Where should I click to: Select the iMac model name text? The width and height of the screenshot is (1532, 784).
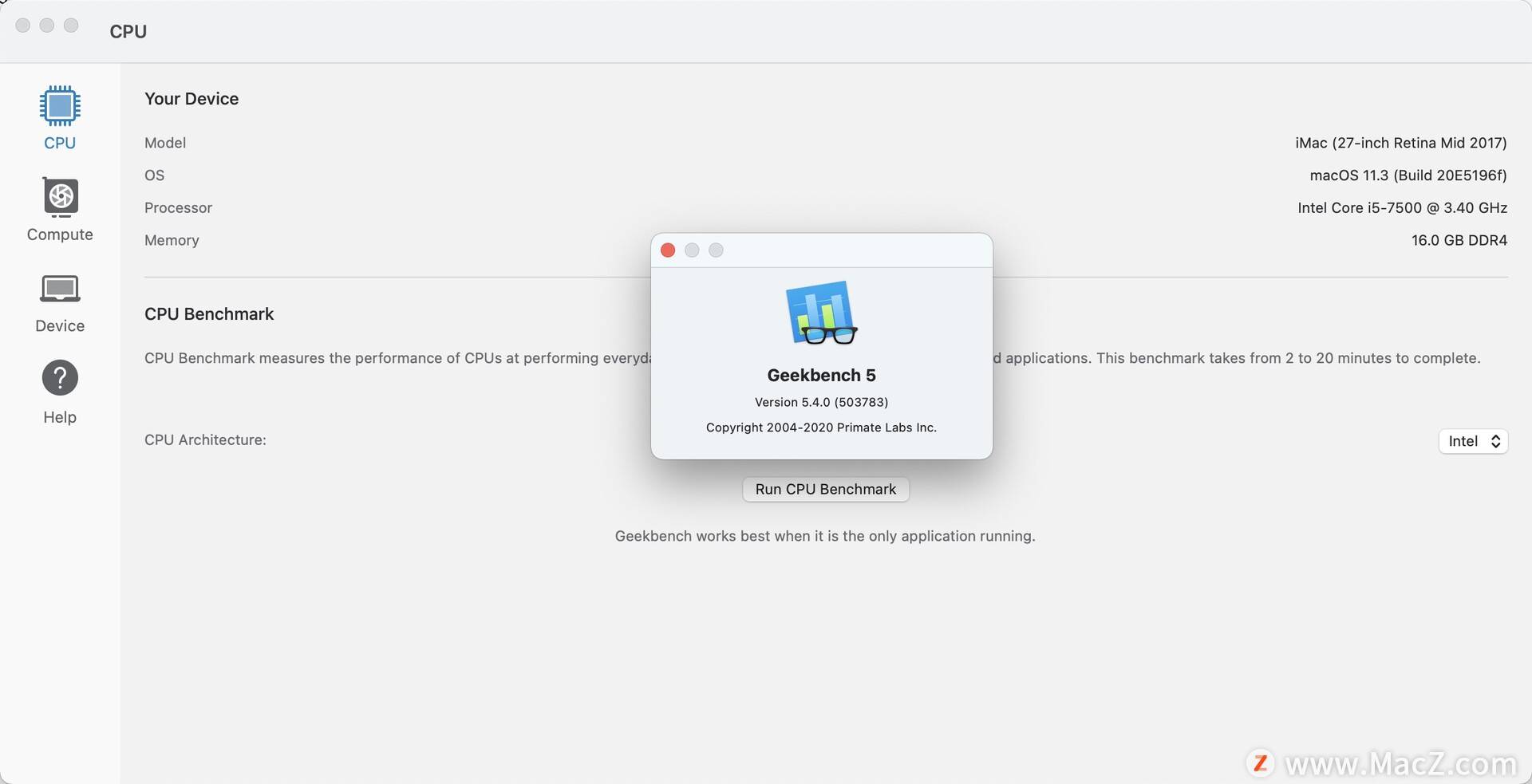click(1400, 143)
